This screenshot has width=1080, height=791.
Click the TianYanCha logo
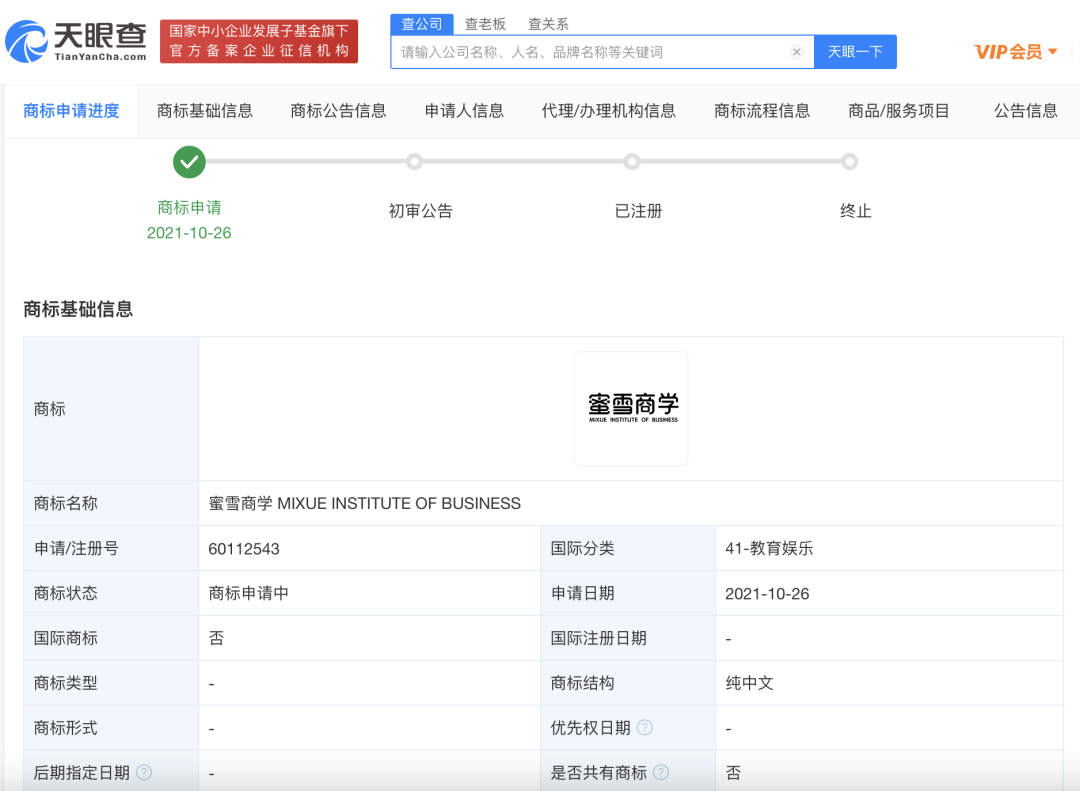[x=76, y=41]
